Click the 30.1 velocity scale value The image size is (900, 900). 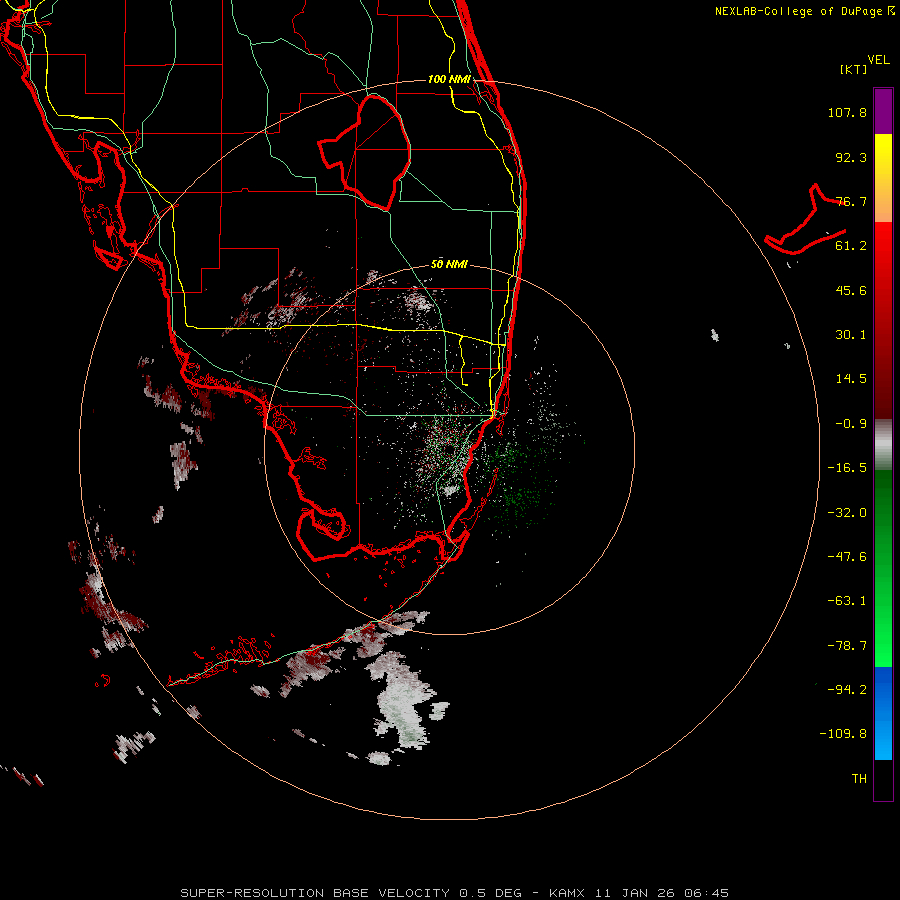click(851, 335)
